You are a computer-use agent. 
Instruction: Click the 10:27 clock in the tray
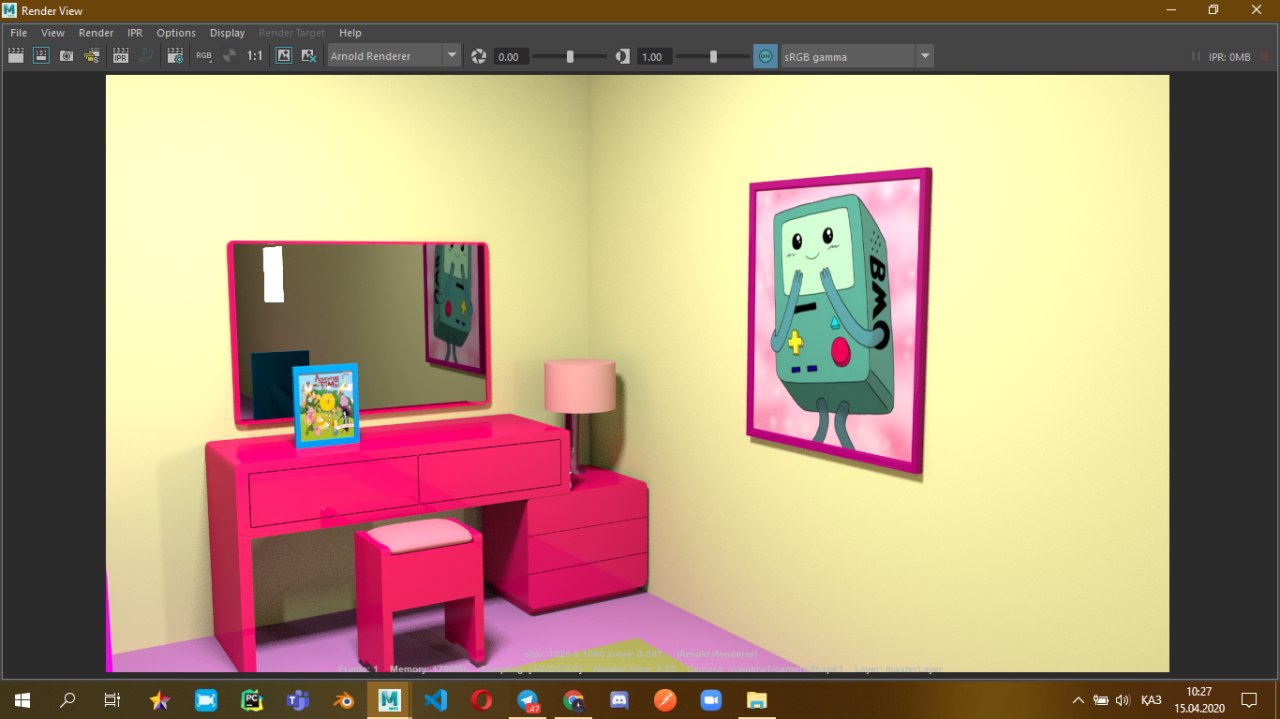pos(1198,692)
